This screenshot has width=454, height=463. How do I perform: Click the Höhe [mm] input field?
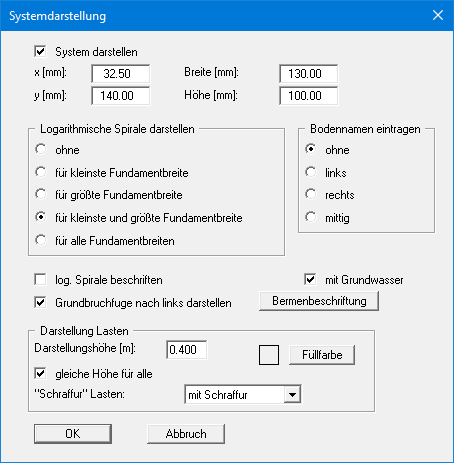(x=309, y=96)
